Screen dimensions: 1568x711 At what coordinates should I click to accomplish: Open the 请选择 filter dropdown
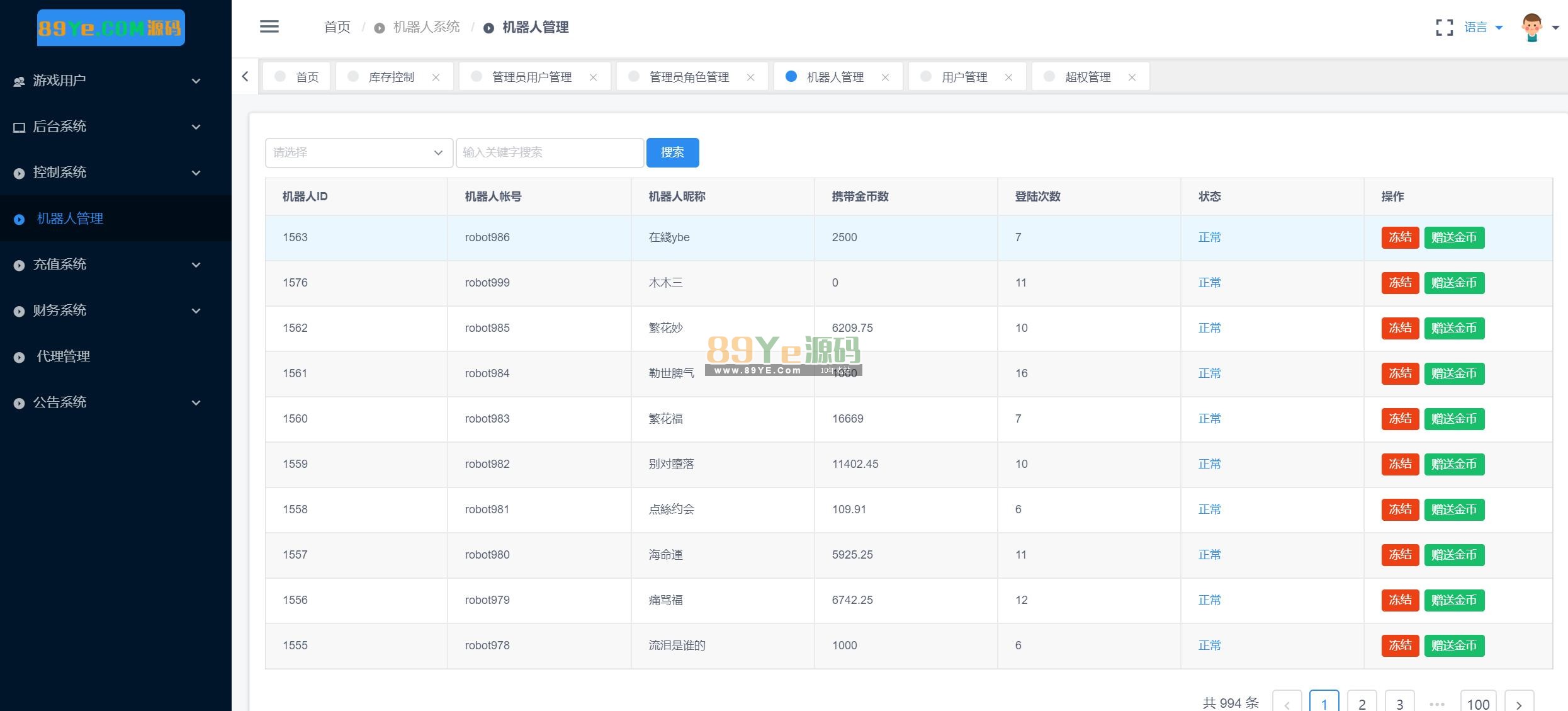(x=359, y=152)
